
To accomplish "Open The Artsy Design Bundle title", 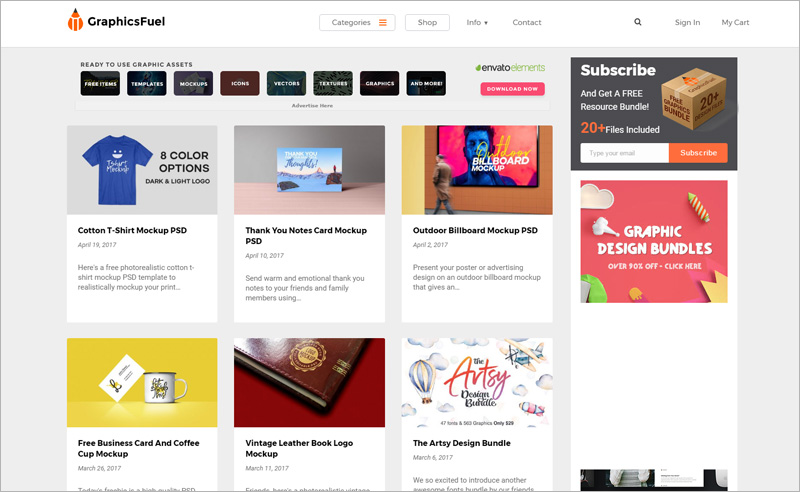I will [x=462, y=443].
